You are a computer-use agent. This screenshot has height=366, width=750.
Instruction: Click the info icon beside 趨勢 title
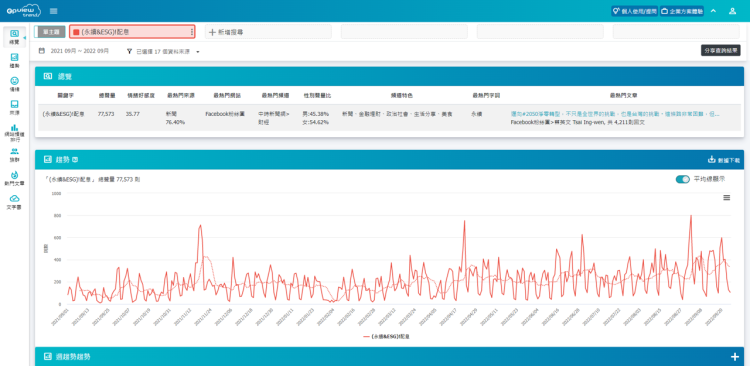(x=75, y=159)
